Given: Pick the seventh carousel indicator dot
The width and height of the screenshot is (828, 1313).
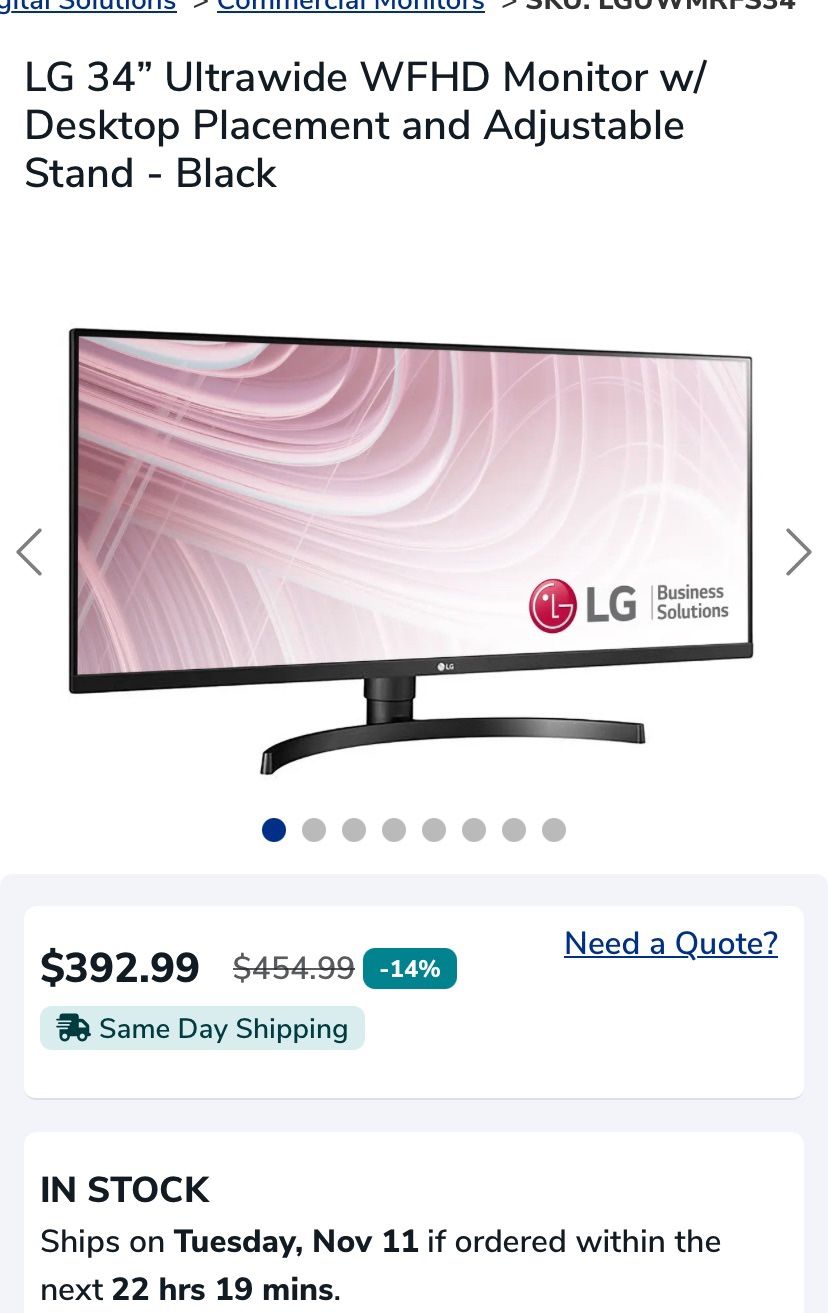Looking at the screenshot, I should 514,830.
